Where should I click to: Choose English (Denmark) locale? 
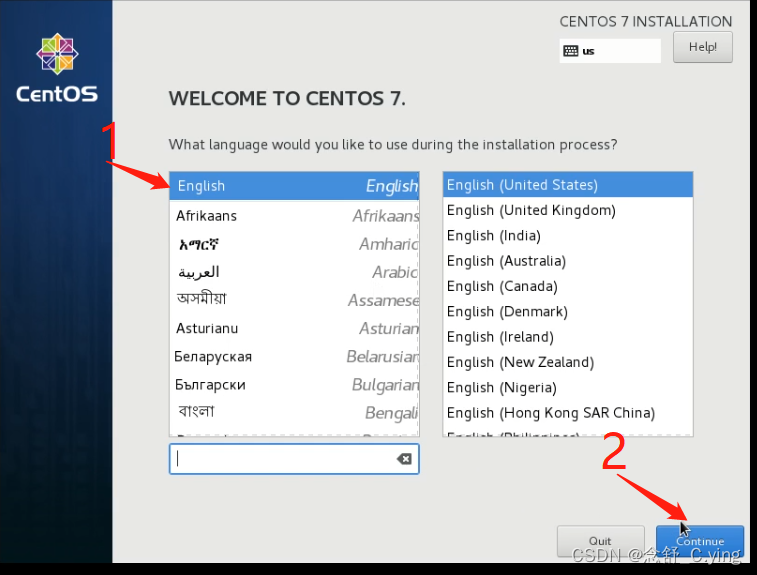coord(568,311)
